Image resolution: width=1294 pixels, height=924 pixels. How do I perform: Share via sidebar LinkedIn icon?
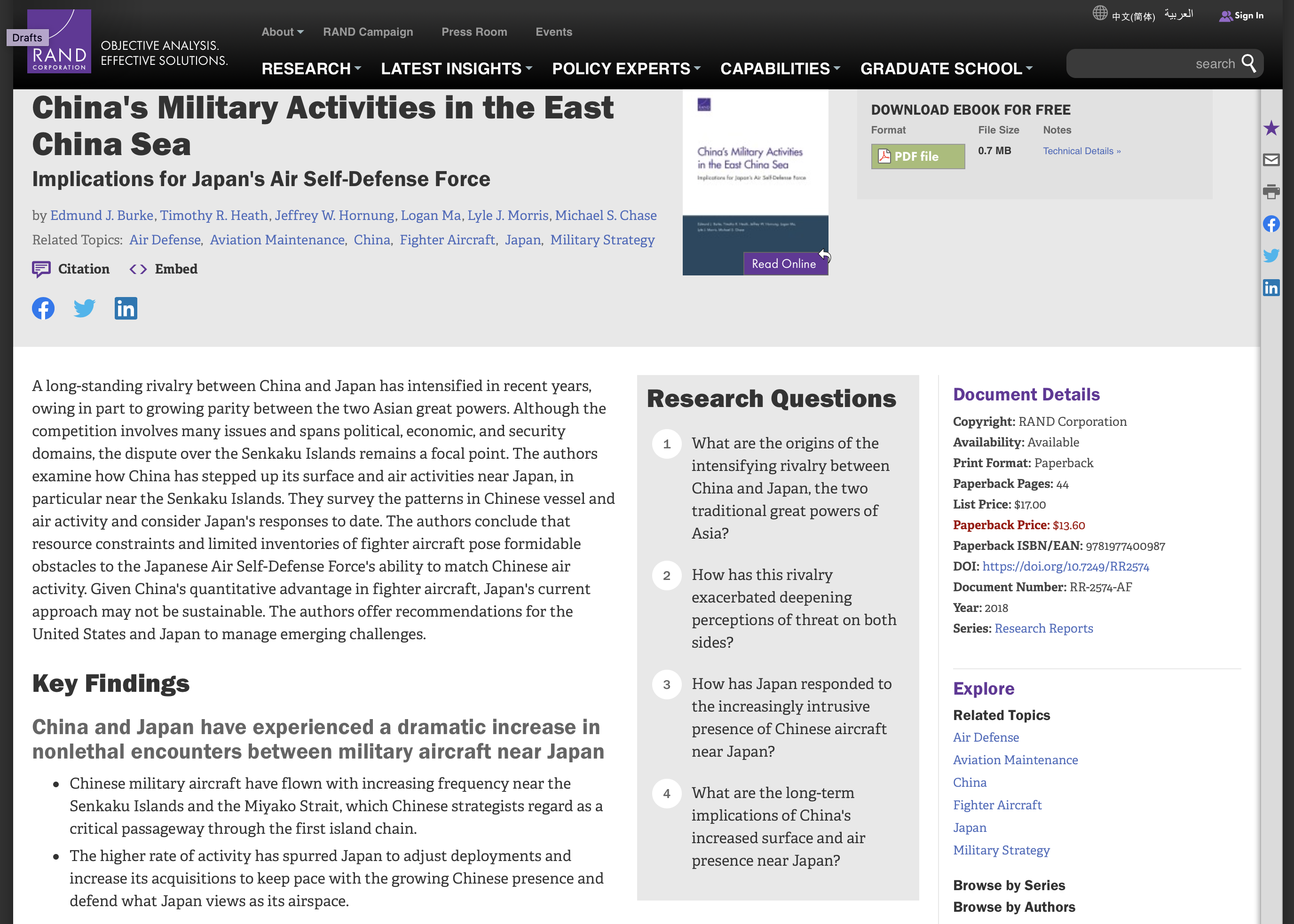(x=1270, y=287)
